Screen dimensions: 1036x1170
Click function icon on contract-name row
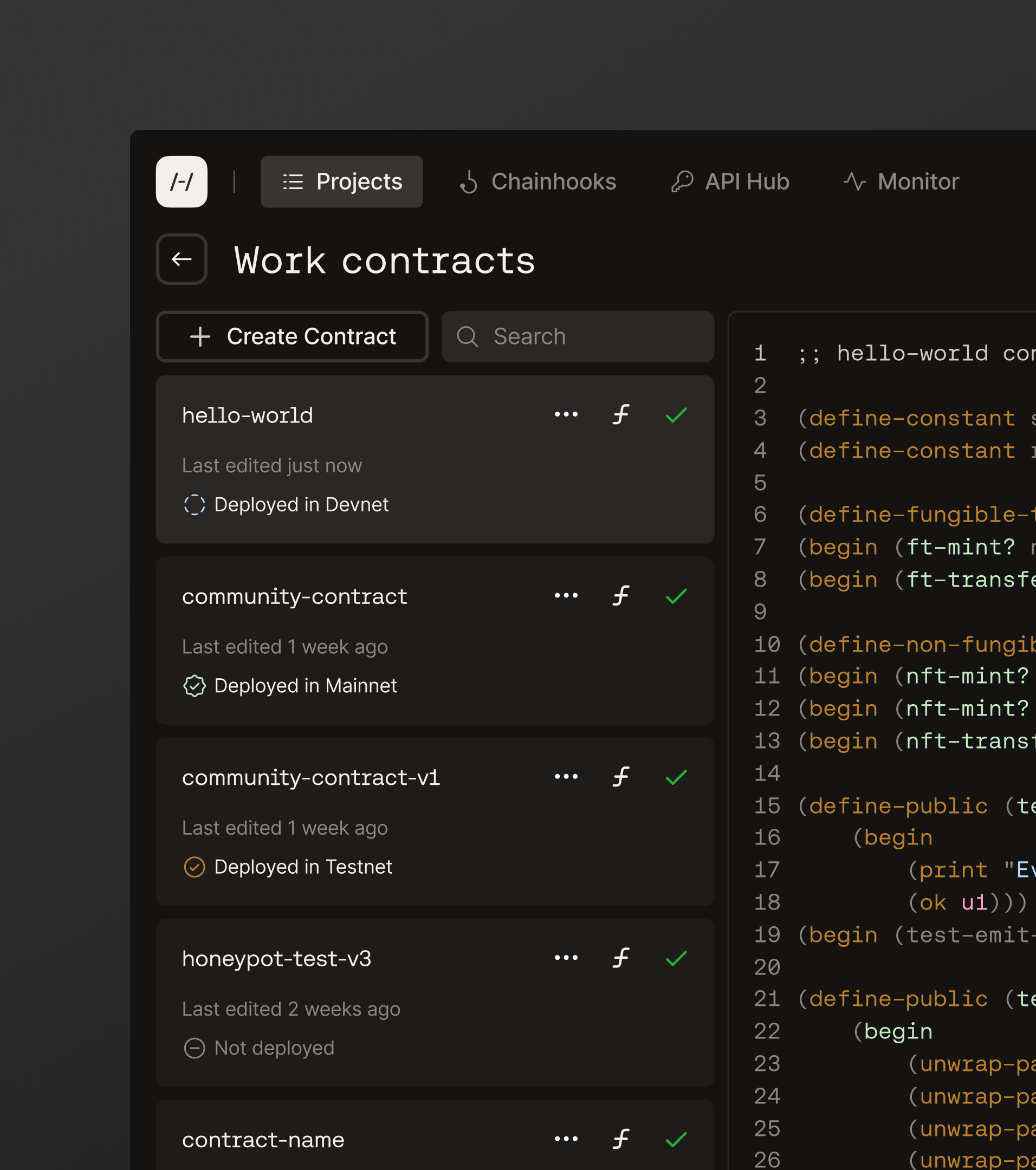coord(621,1139)
